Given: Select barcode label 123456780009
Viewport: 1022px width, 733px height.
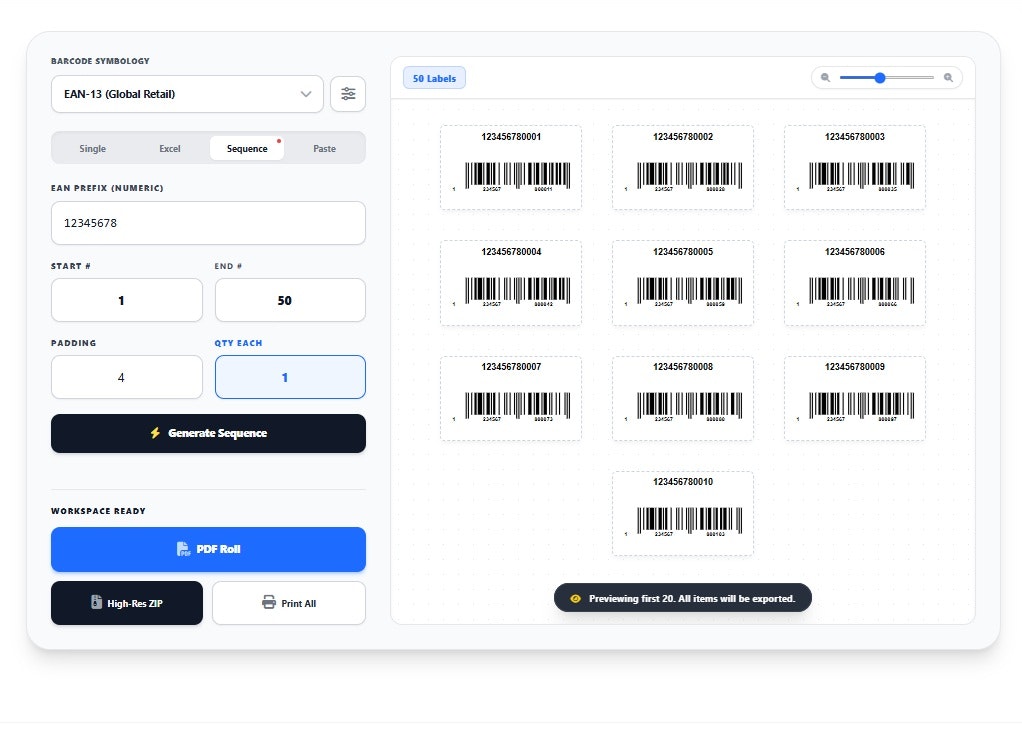Looking at the screenshot, I should pos(854,398).
